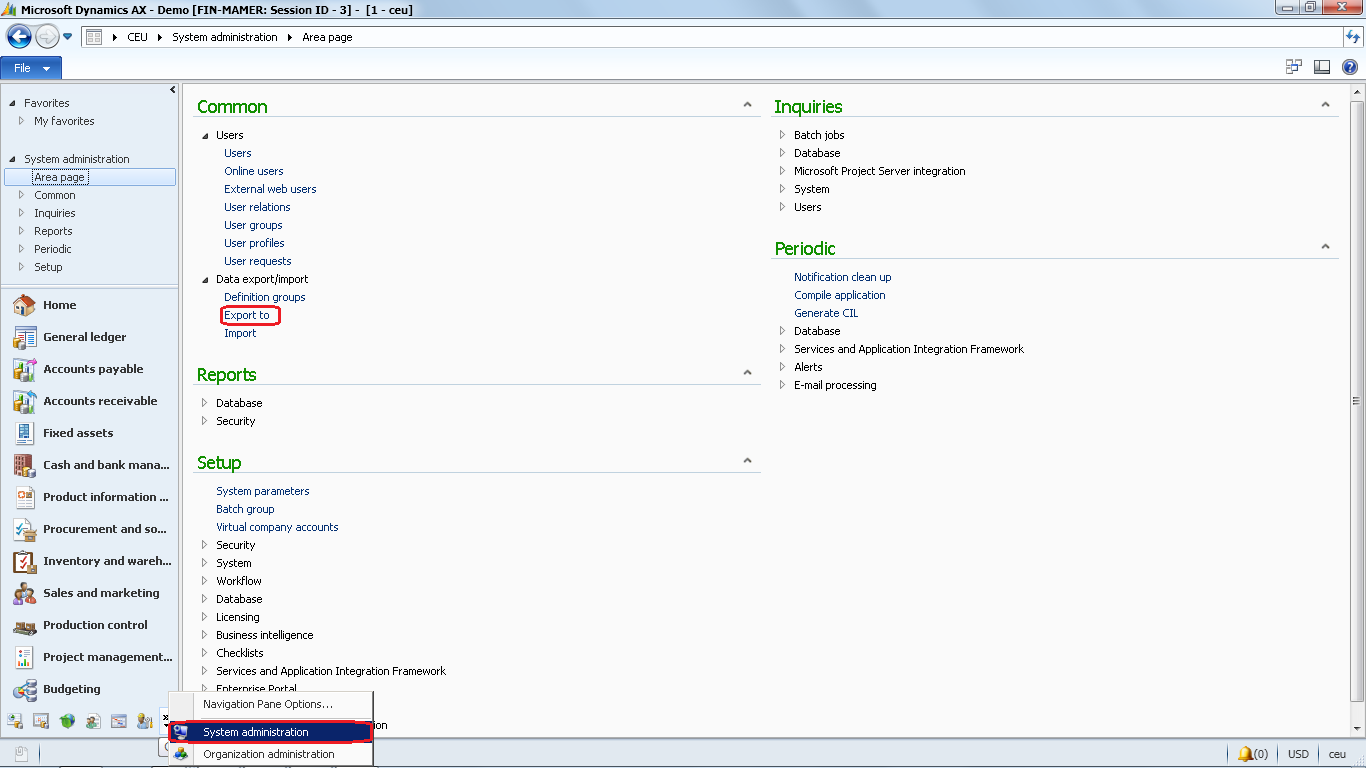Image resolution: width=1366 pixels, height=768 pixels.
Task: Open the Online users link
Action: 253,171
